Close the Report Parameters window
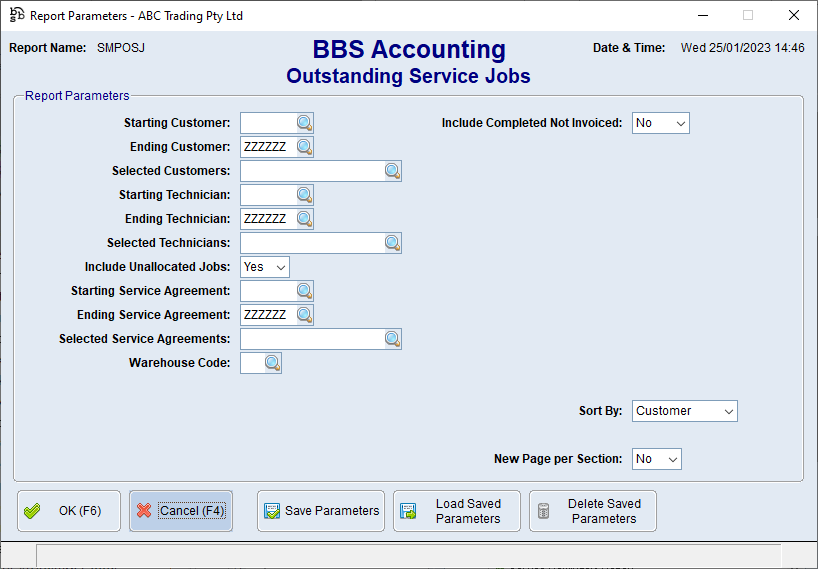The height and width of the screenshot is (569, 818). click(x=794, y=16)
